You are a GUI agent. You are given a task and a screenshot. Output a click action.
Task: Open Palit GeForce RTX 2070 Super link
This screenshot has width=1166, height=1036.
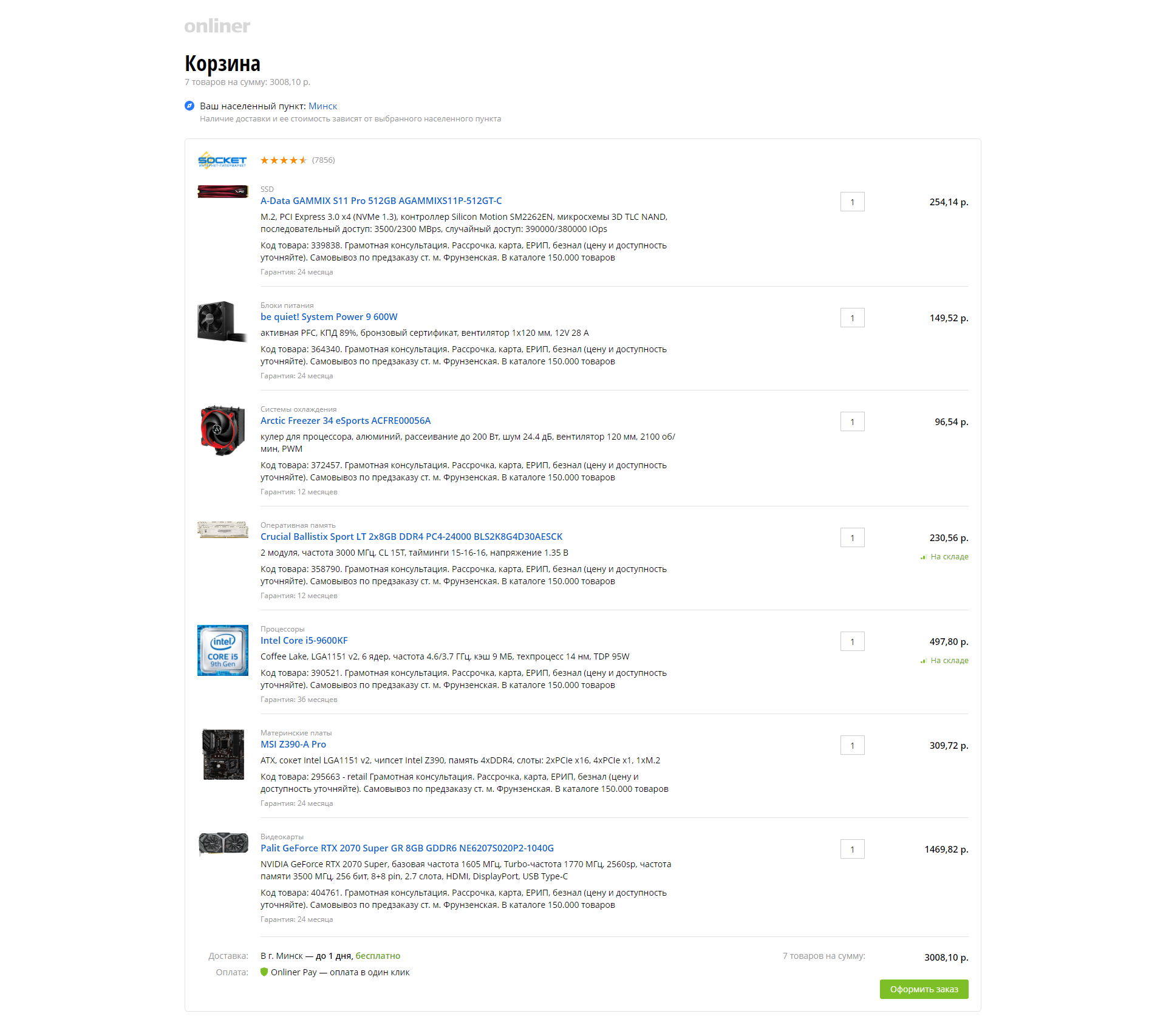(x=407, y=848)
